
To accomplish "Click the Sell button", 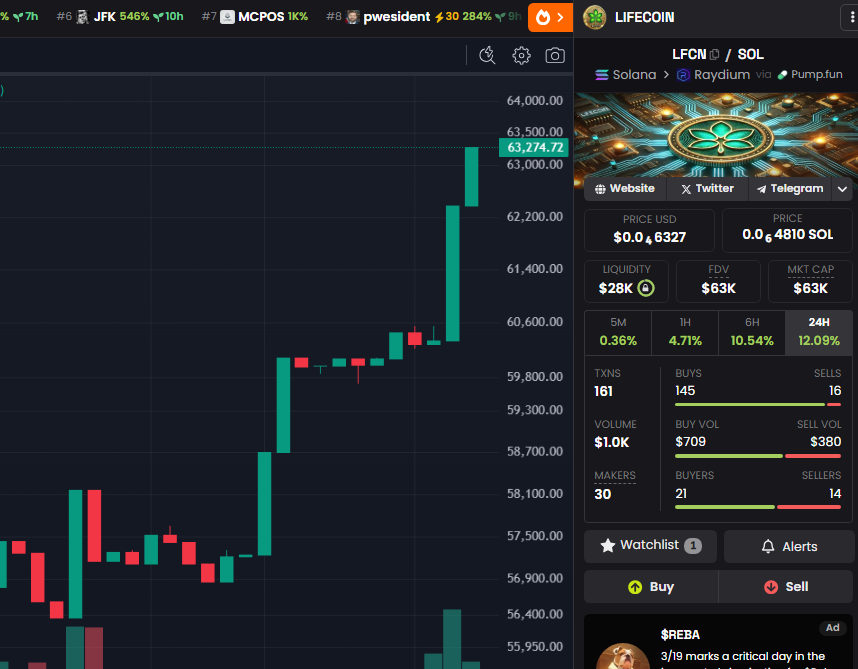I will (786, 586).
